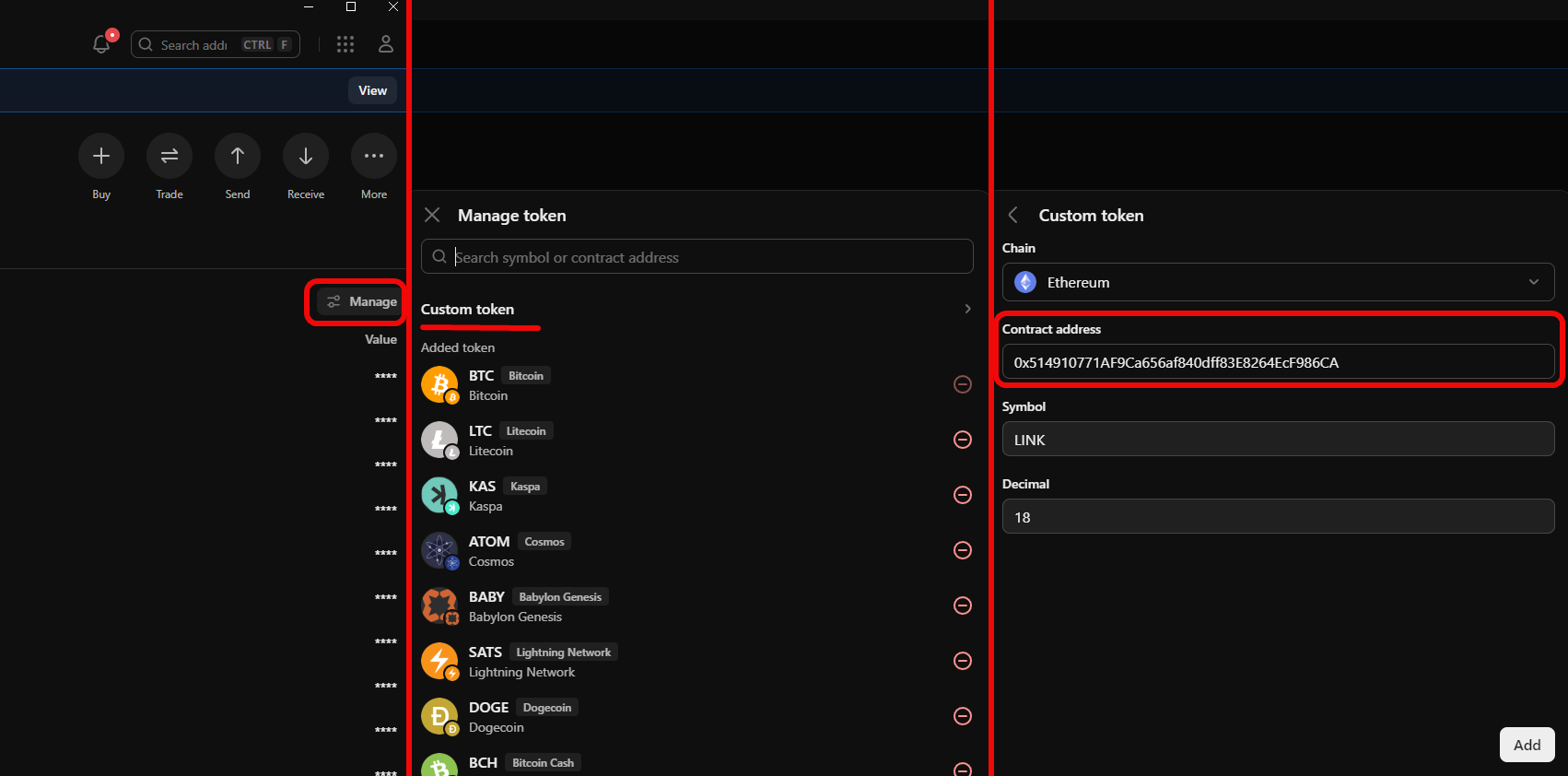Screen dimensions: 1568x776
Task: Click the Dogecoin logo
Action: coord(439,716)
